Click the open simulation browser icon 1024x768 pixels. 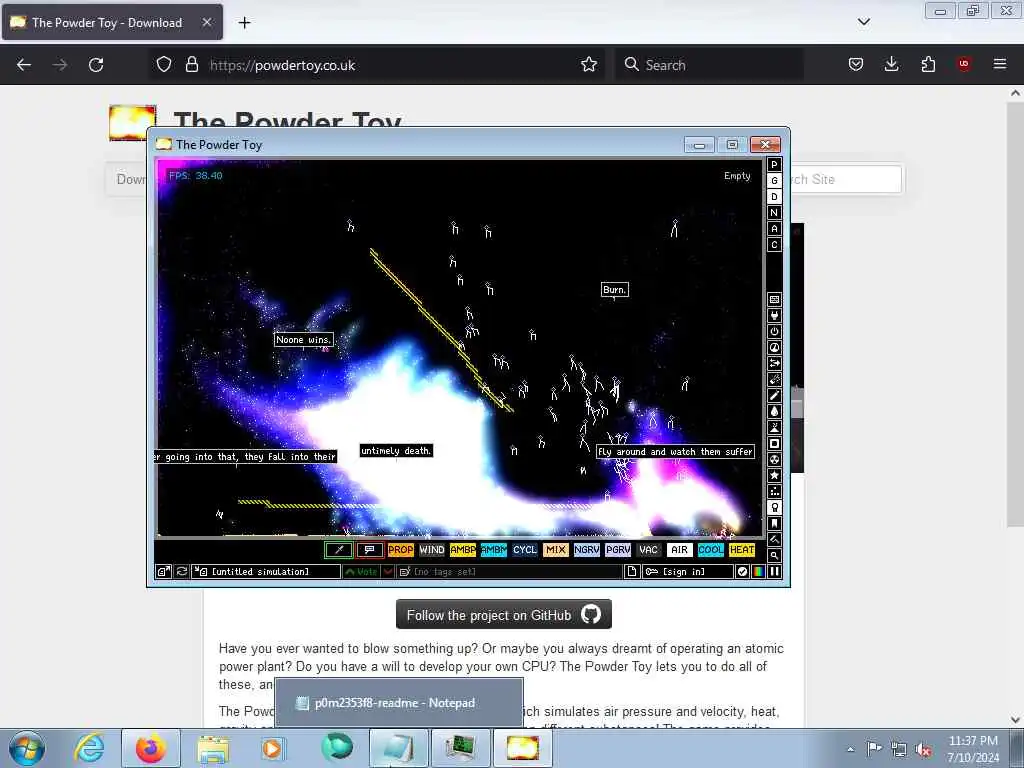pos(163,571)
